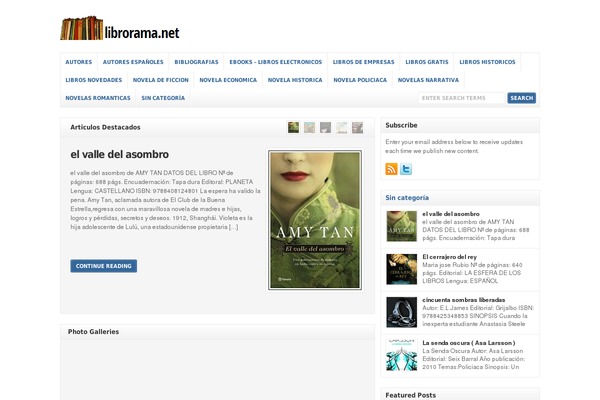Open the Novela Historica category

click(x=295, y=80)
